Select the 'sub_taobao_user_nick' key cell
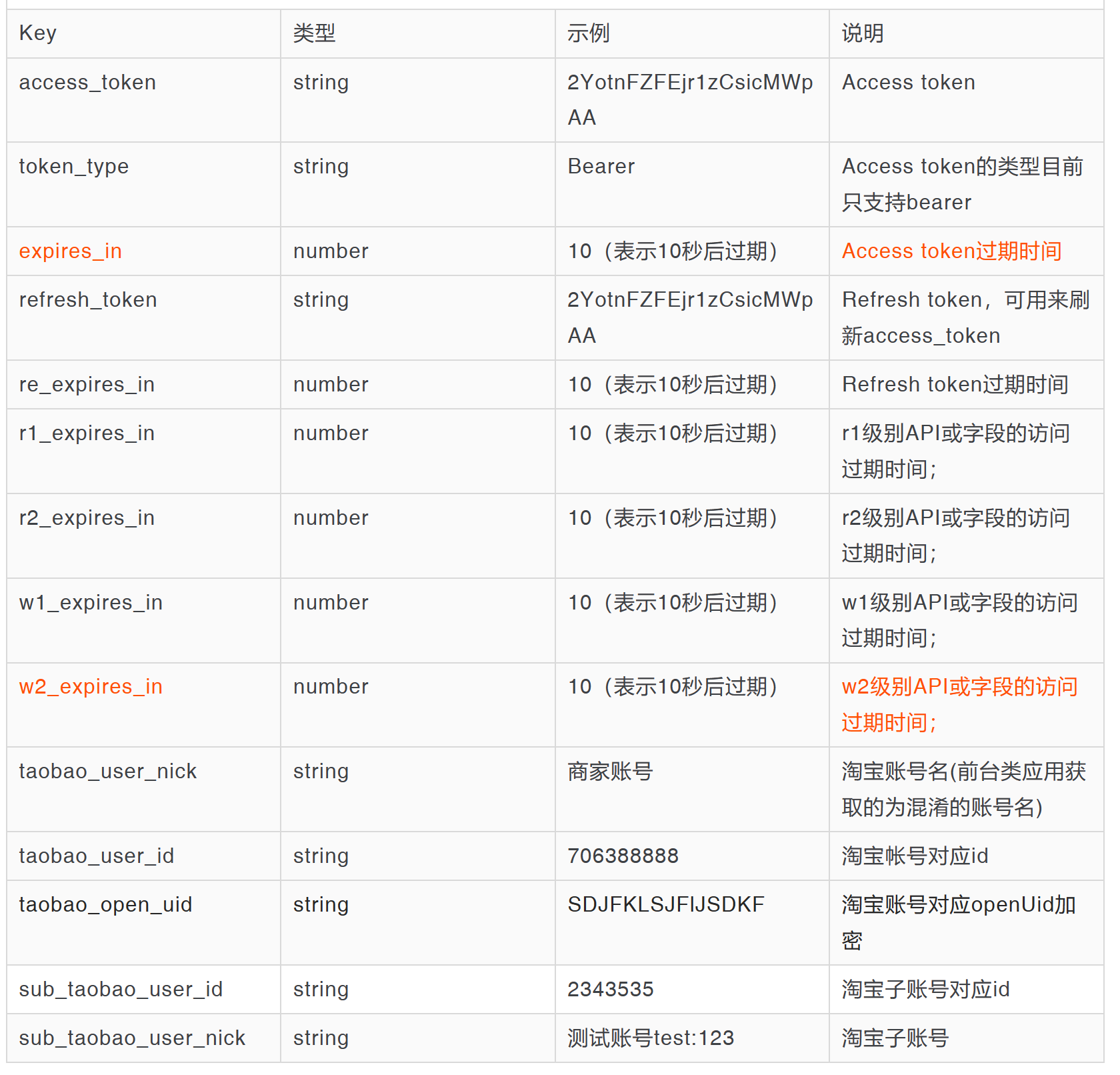Screen dimensions: 1120x1075 (143, 1038)
